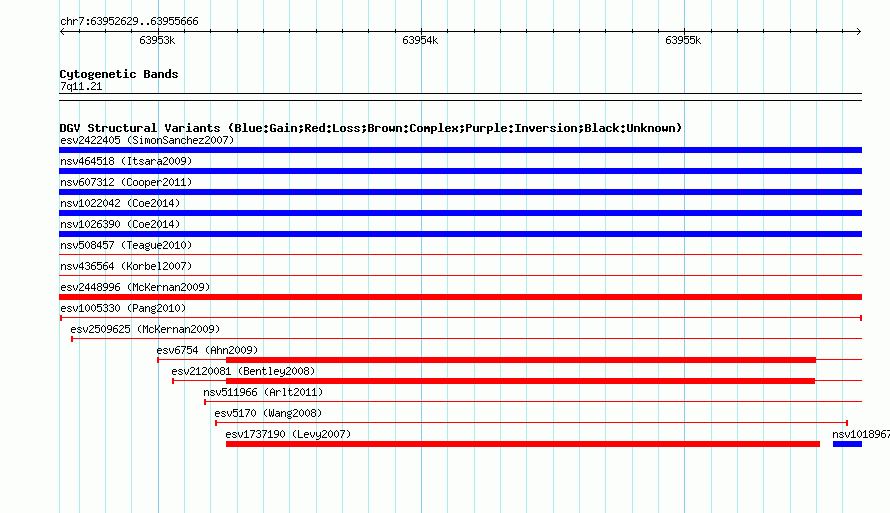Click the DGV Structural Variants track title
This screenshot has width=890, height=513.
click(x=371, y=128)
